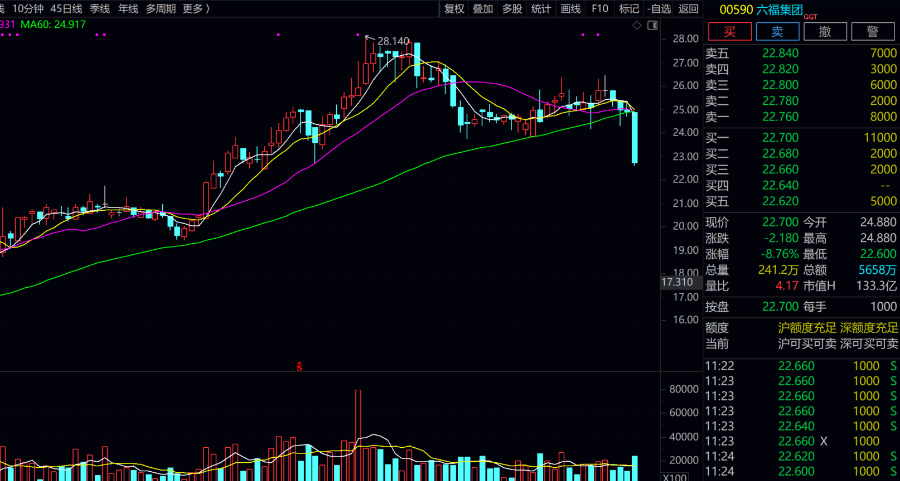This screenshot has width=900, height=481.
Task: Click the 撤 (Cancel order) button
Action: pos(825,32)
